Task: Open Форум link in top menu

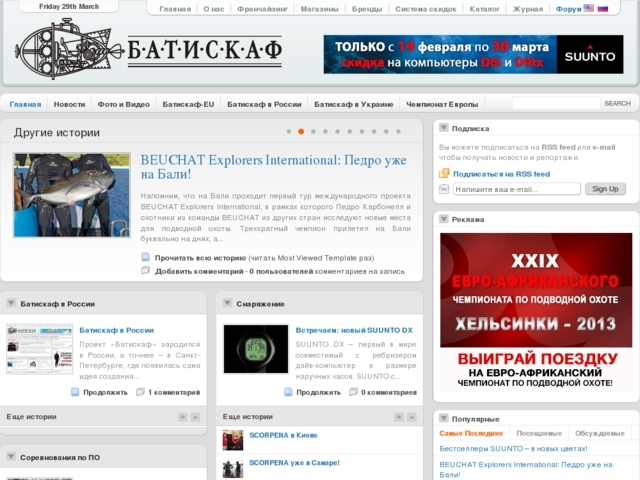Action: point(568,9)
